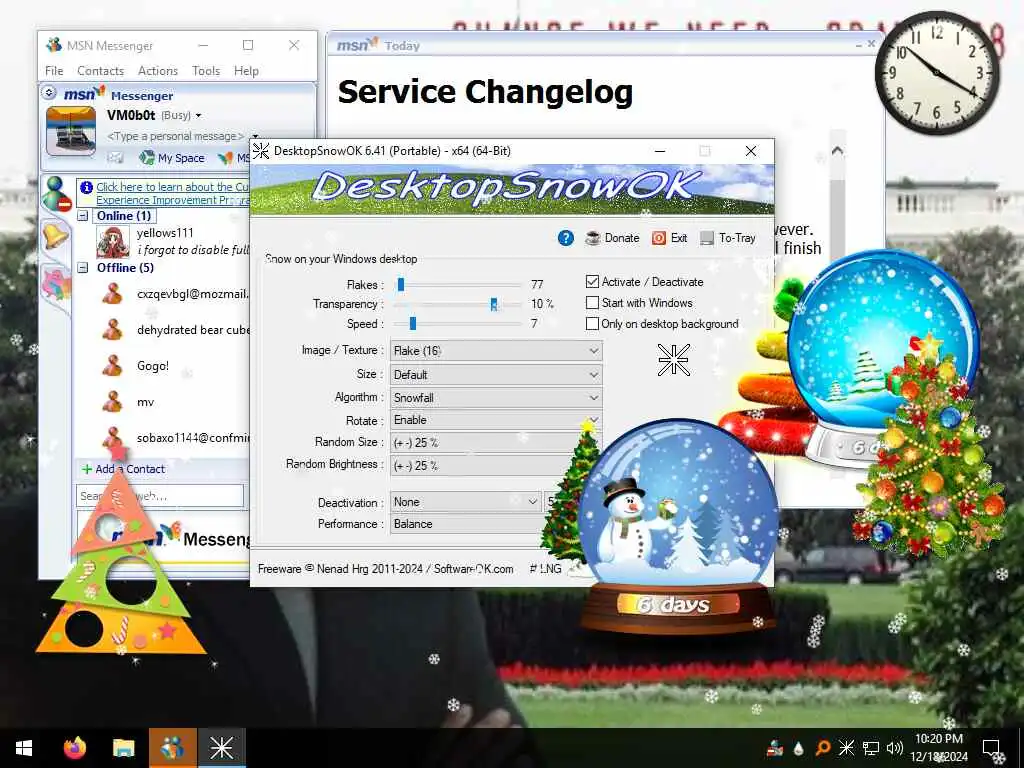Click Add a Contact in Messenger
The image size is (1024, 768).
(123, 469)
